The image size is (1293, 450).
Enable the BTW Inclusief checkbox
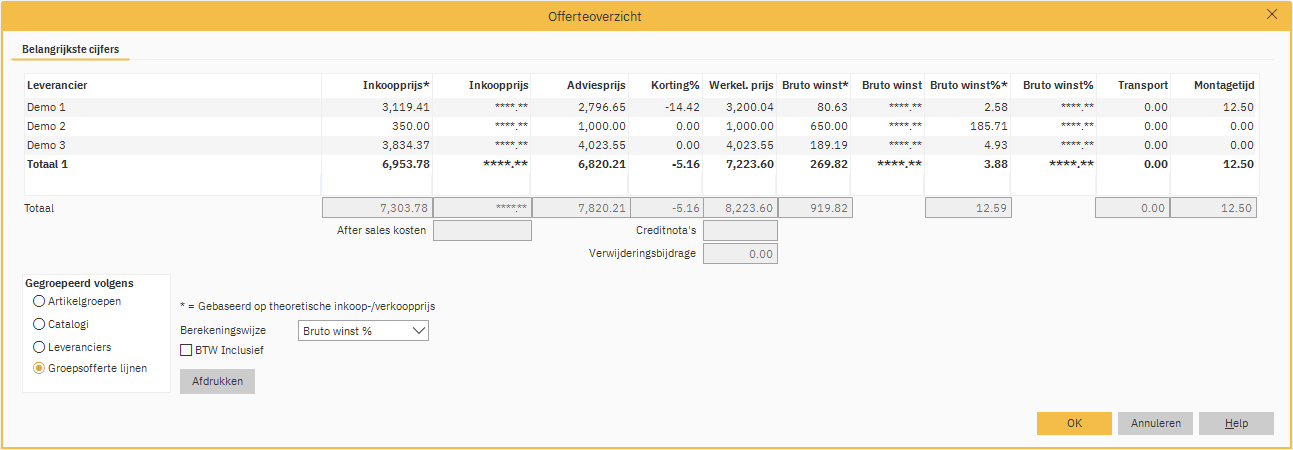(x=186, y=350)
